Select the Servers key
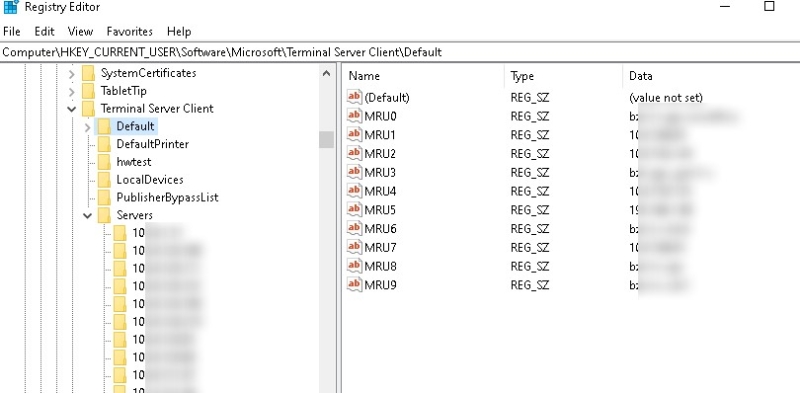800x393 pixels. 134,215
